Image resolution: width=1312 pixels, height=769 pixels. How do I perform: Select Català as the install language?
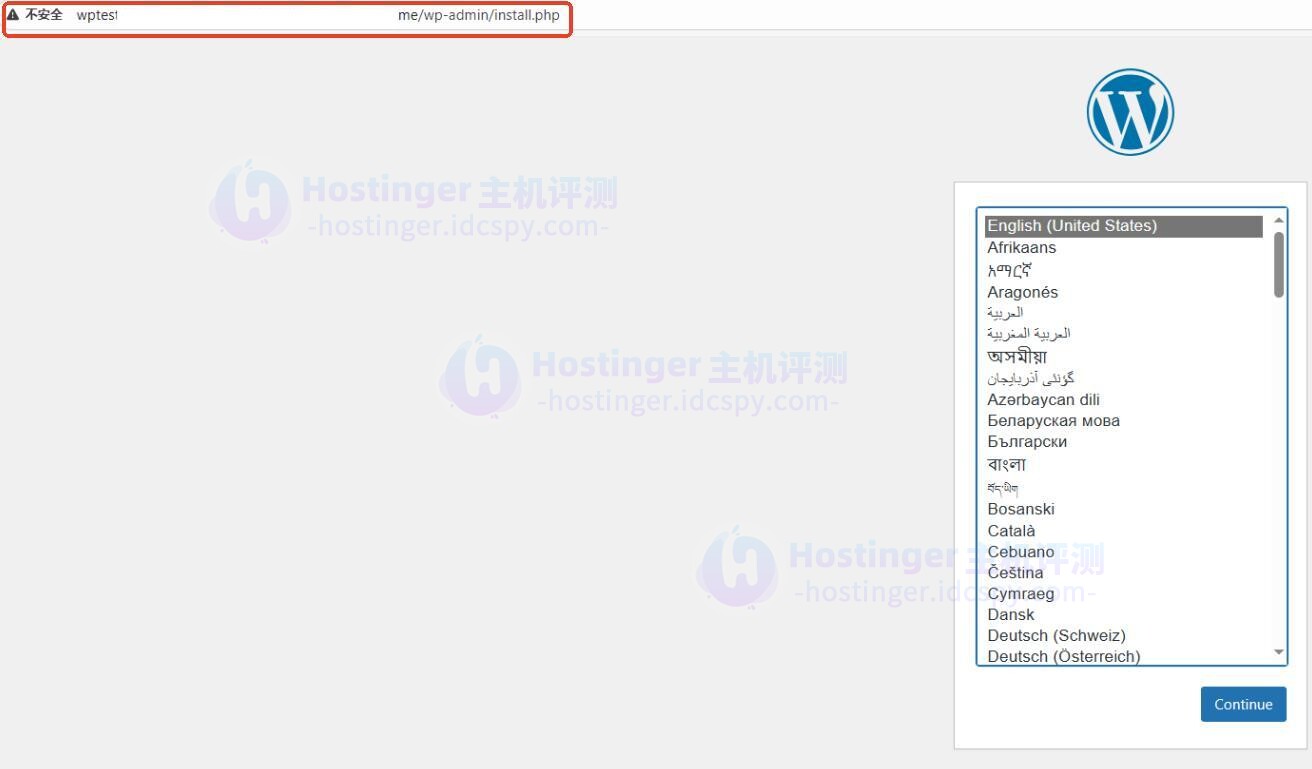pos(1012,530)
